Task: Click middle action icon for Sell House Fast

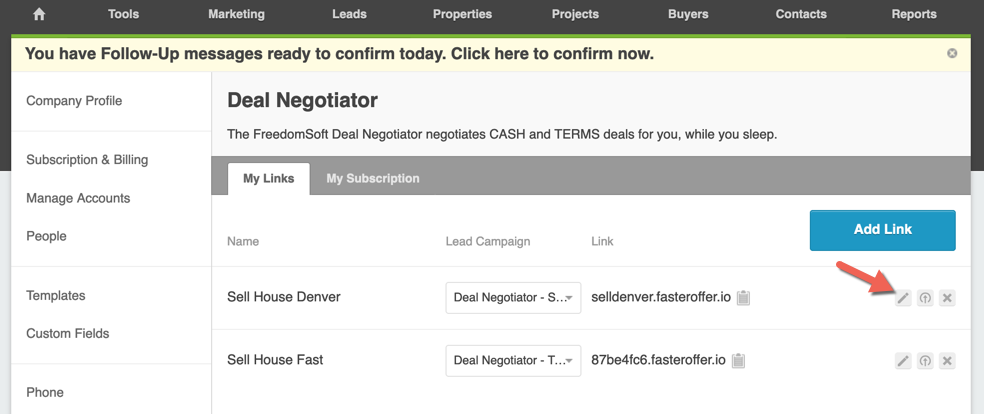Action: pos(925,361)
